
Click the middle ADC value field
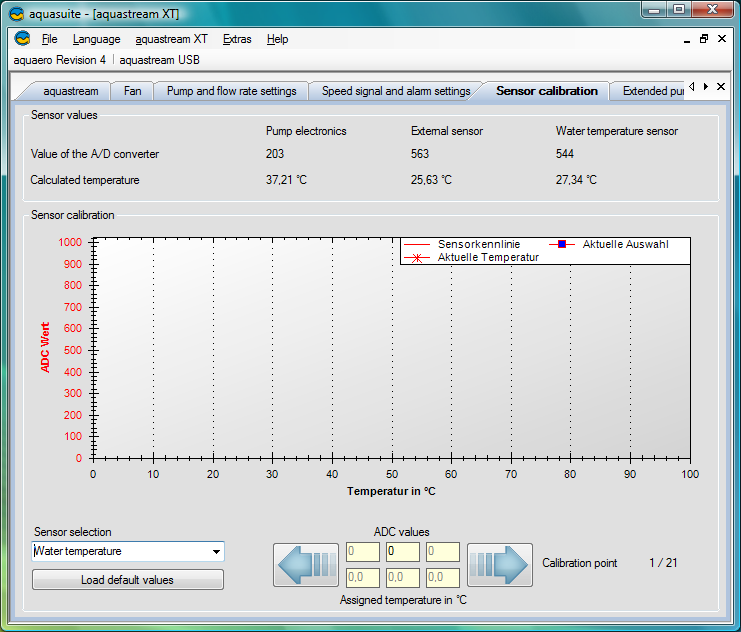point(403,552)
